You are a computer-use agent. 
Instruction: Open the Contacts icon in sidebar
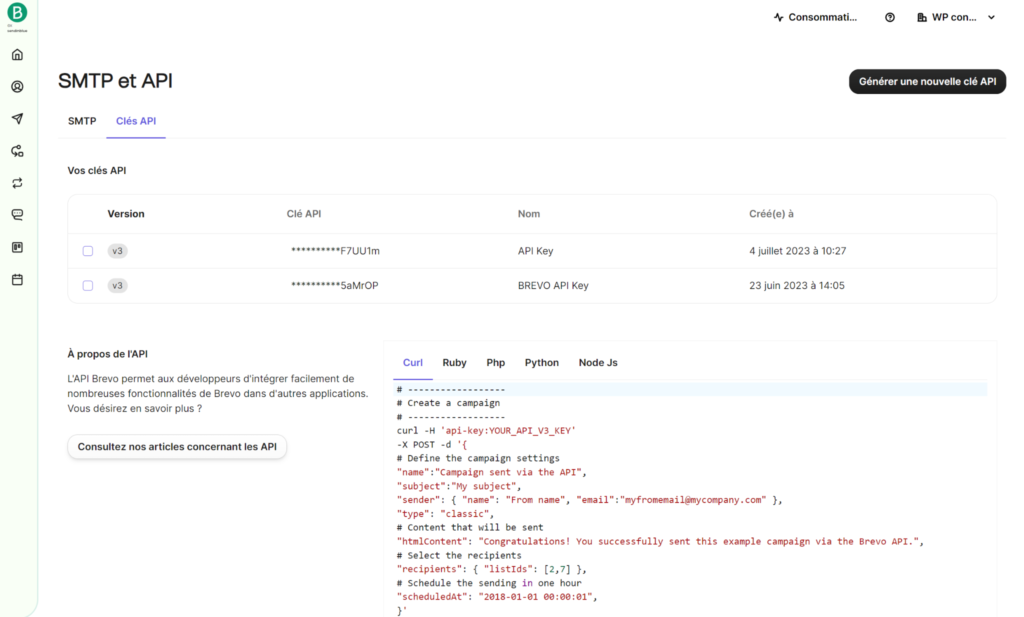pyautogui.click(x=18, y=87)
